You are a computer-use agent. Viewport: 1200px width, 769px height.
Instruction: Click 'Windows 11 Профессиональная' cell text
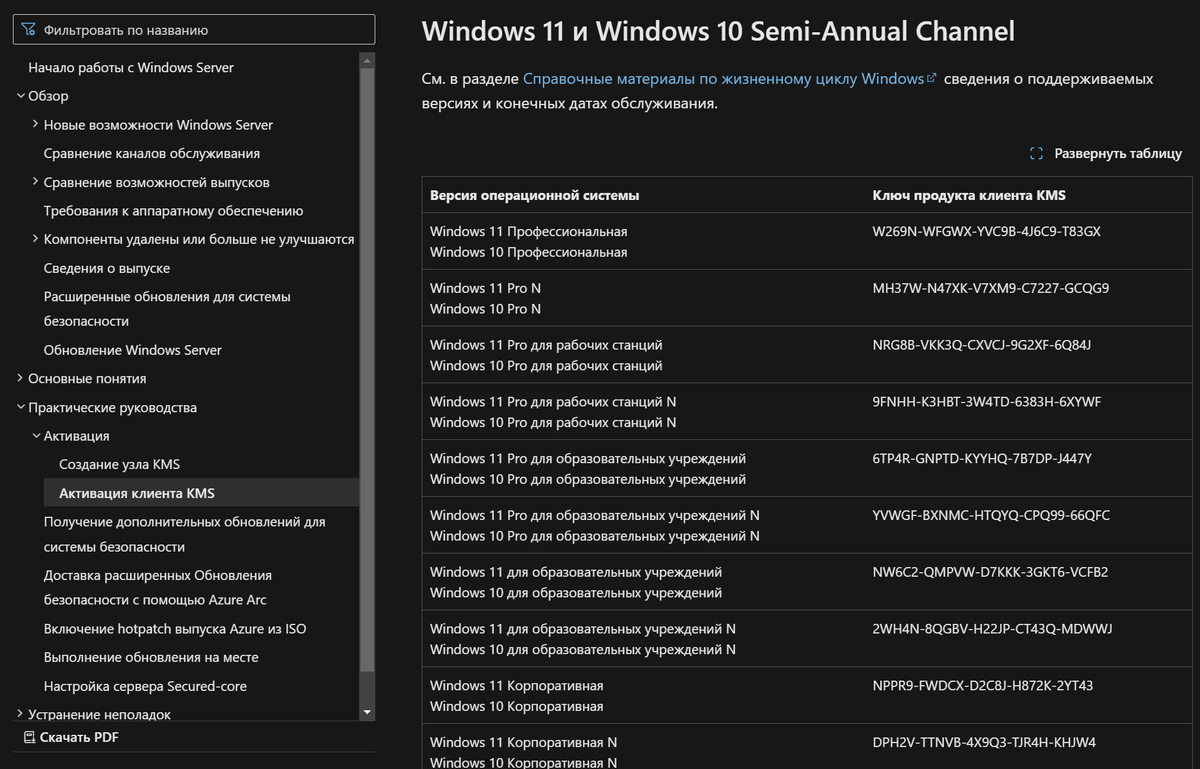[528, 231]
